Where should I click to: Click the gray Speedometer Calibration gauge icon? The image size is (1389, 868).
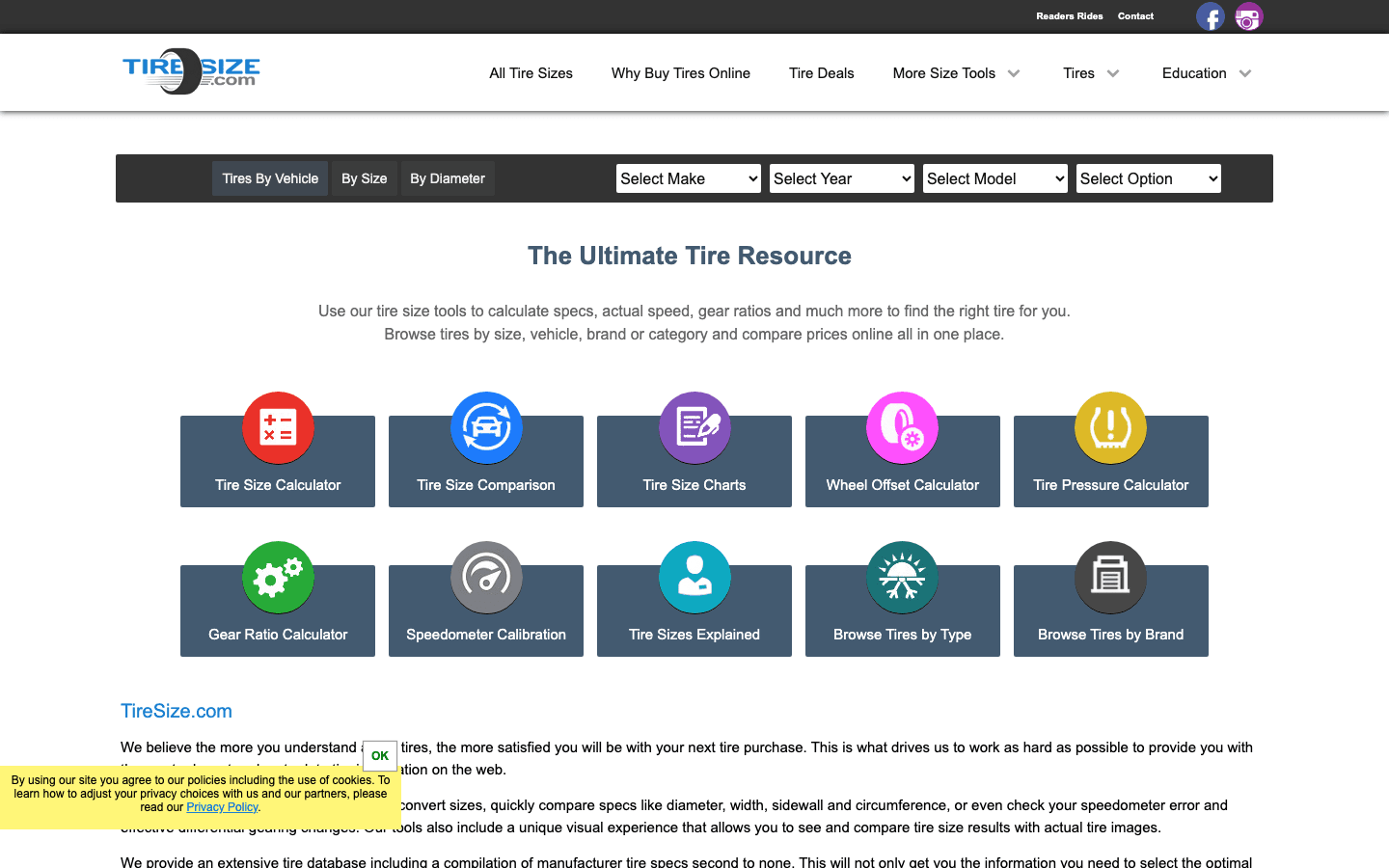[486, 578]
